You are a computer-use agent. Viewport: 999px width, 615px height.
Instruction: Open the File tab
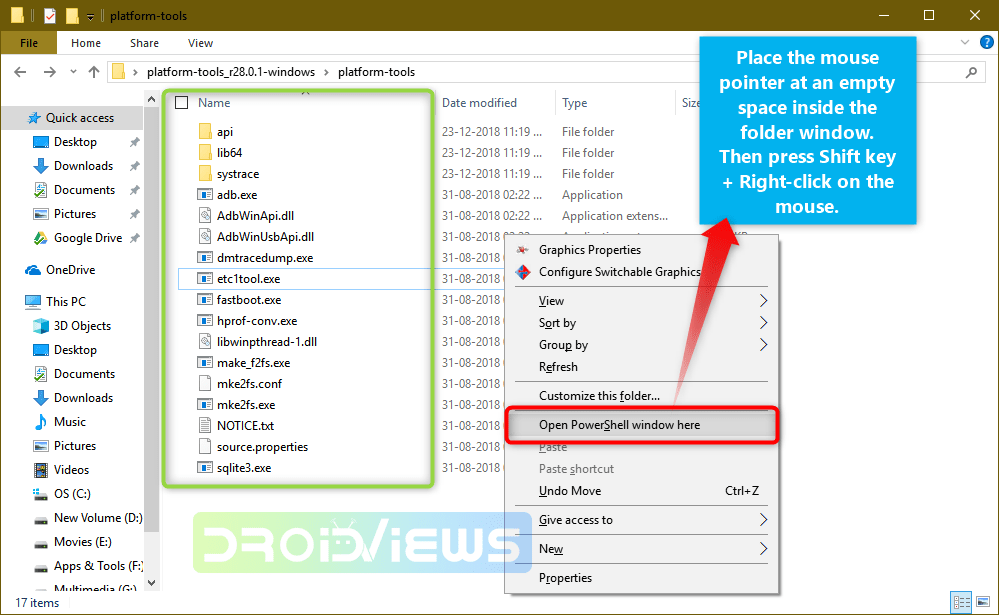[29, 43]
